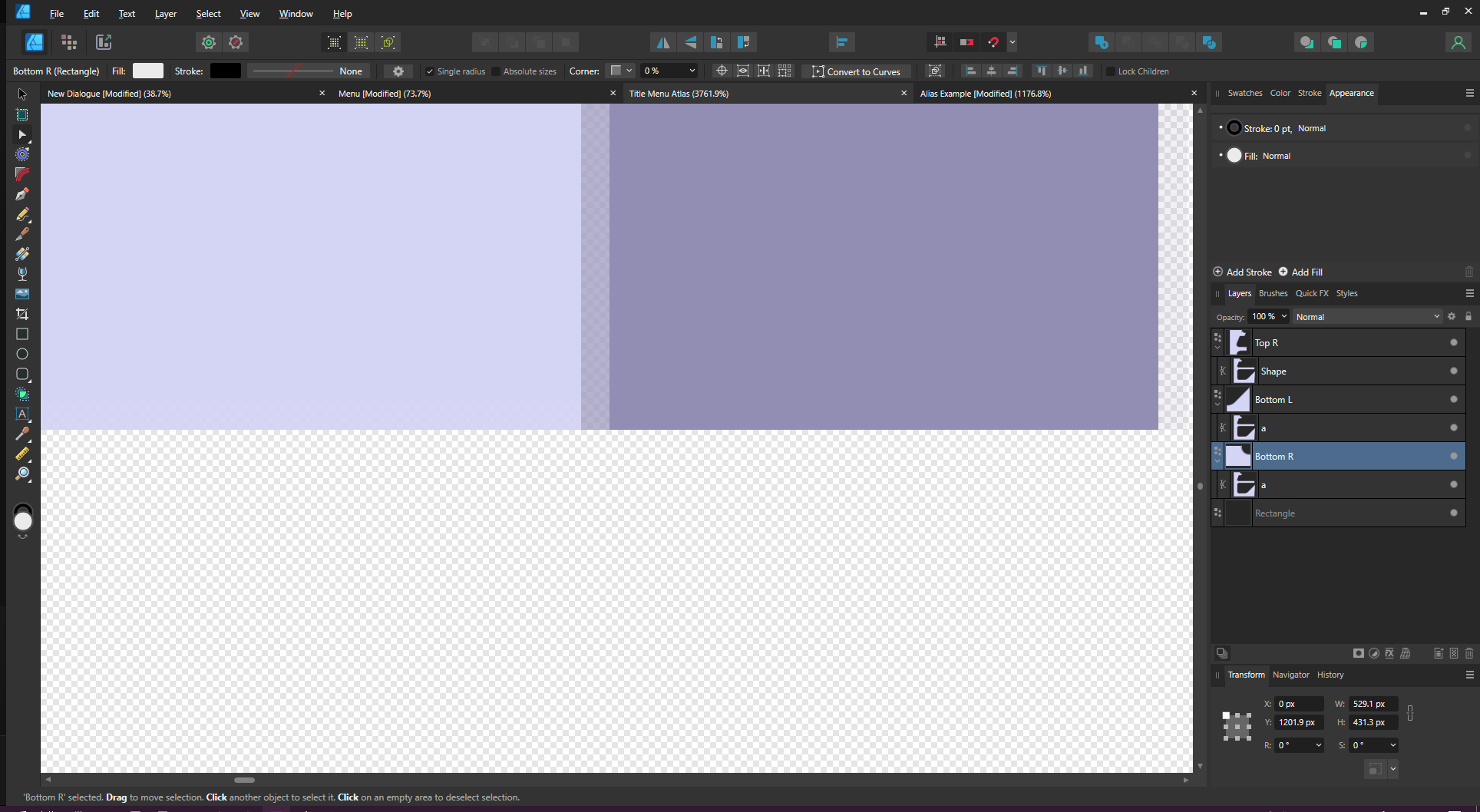Select the Place Image tool
Viewport: 1480px width, 812px height.
tap(22, 294)
